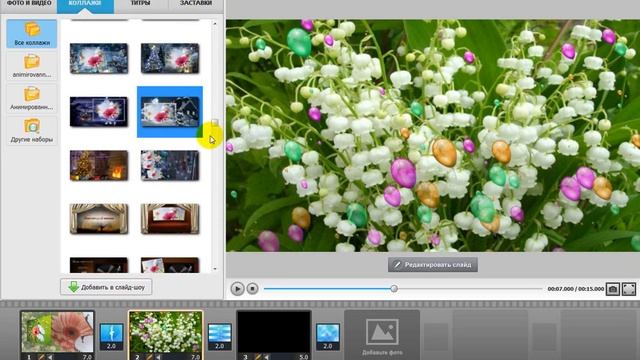Click the sound icon on slide 3
The height and width of the screenshot is (360, 640).
266,357
